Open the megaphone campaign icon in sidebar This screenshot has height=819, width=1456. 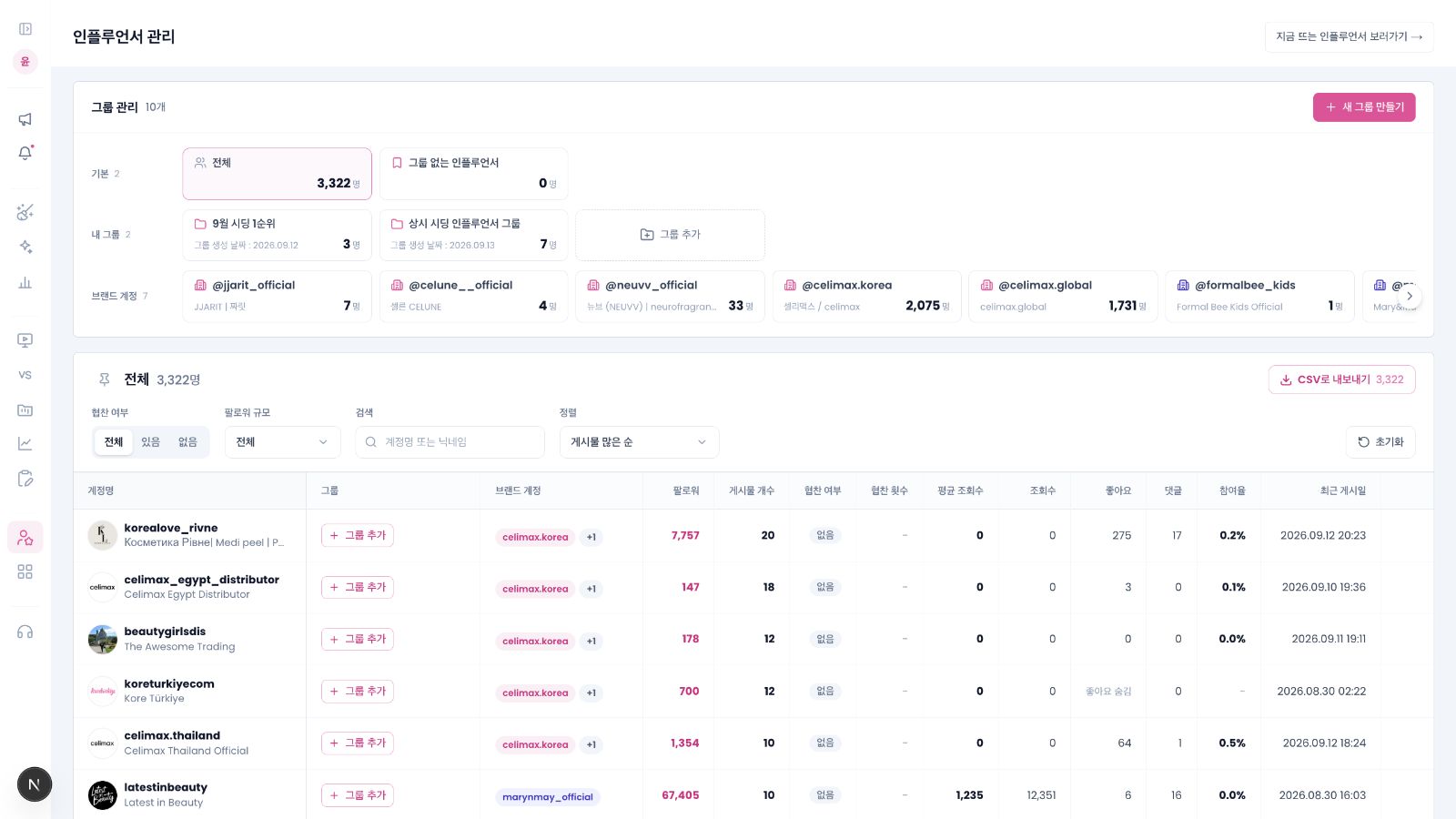pyautogui.click(x=25, y=119)
